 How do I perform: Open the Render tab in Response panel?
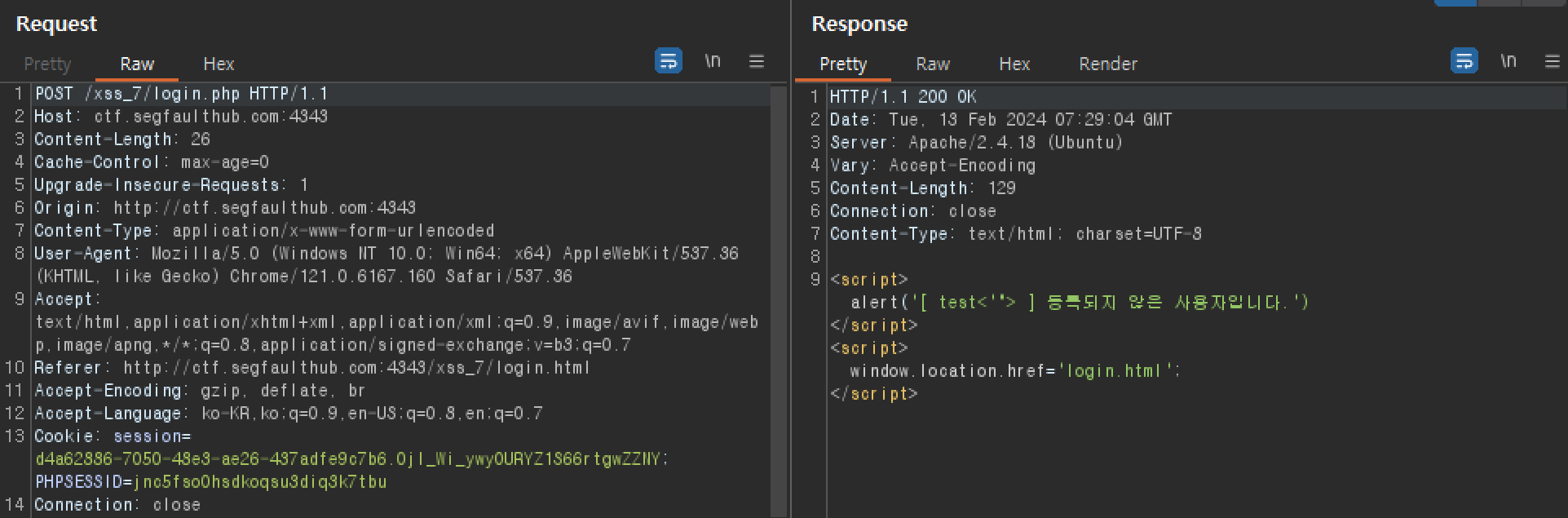tap(1108, 64)
